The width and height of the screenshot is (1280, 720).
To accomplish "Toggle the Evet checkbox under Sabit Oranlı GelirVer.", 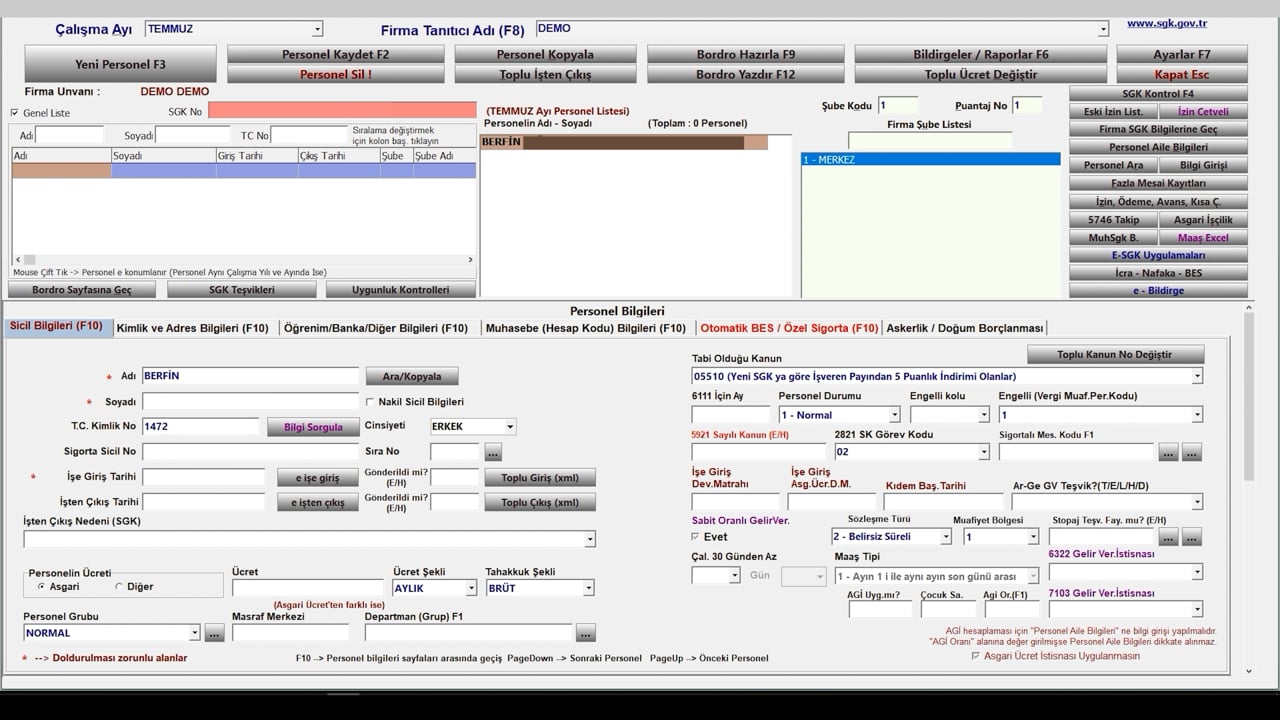I will 696,537.
